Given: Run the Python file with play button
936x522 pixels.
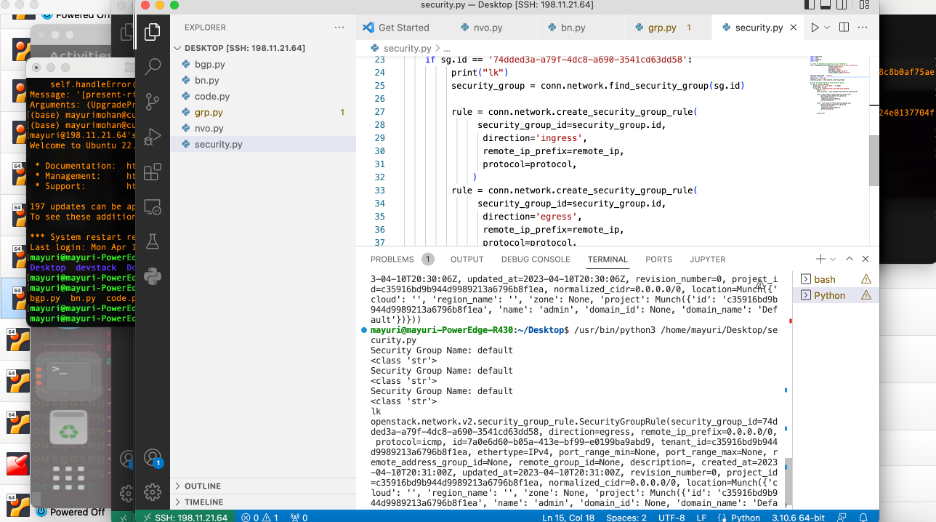Looking at the screenshot, I should point(814,27).
